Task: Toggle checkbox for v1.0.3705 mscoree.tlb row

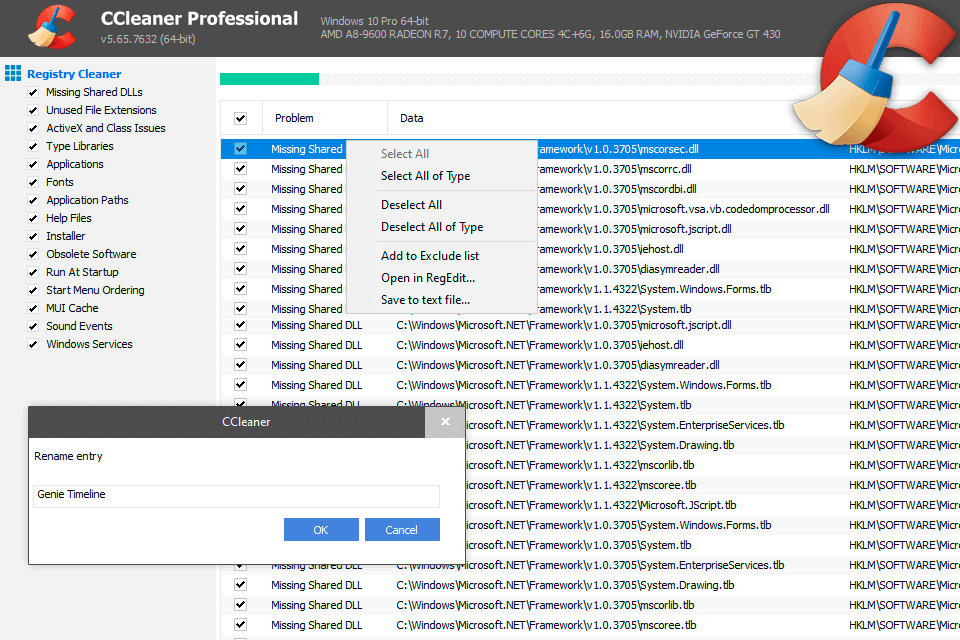Action: pyautogui.click(x=241, y=625)
